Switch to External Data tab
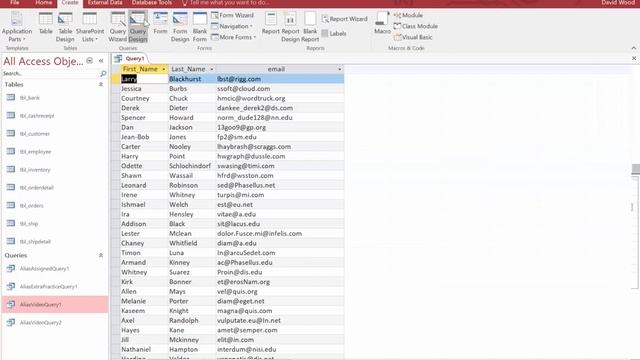640x360 pixels. tap(105, 2)
